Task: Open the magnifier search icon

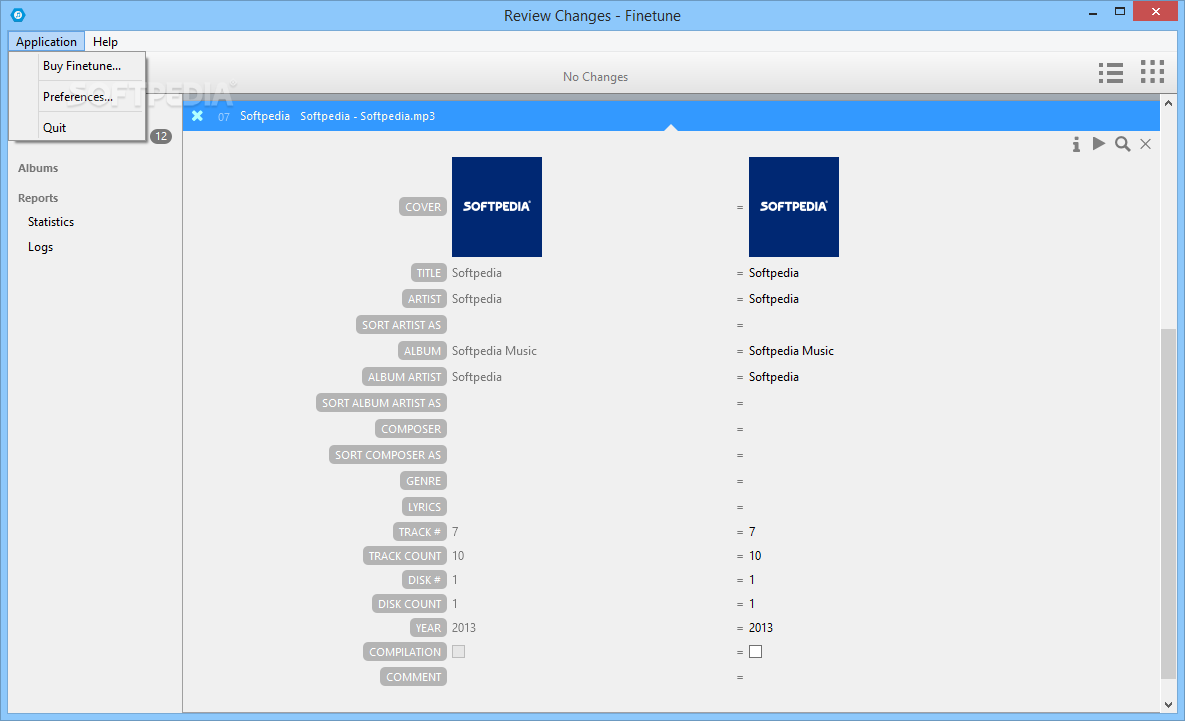Action: [x=1123, y=144]
